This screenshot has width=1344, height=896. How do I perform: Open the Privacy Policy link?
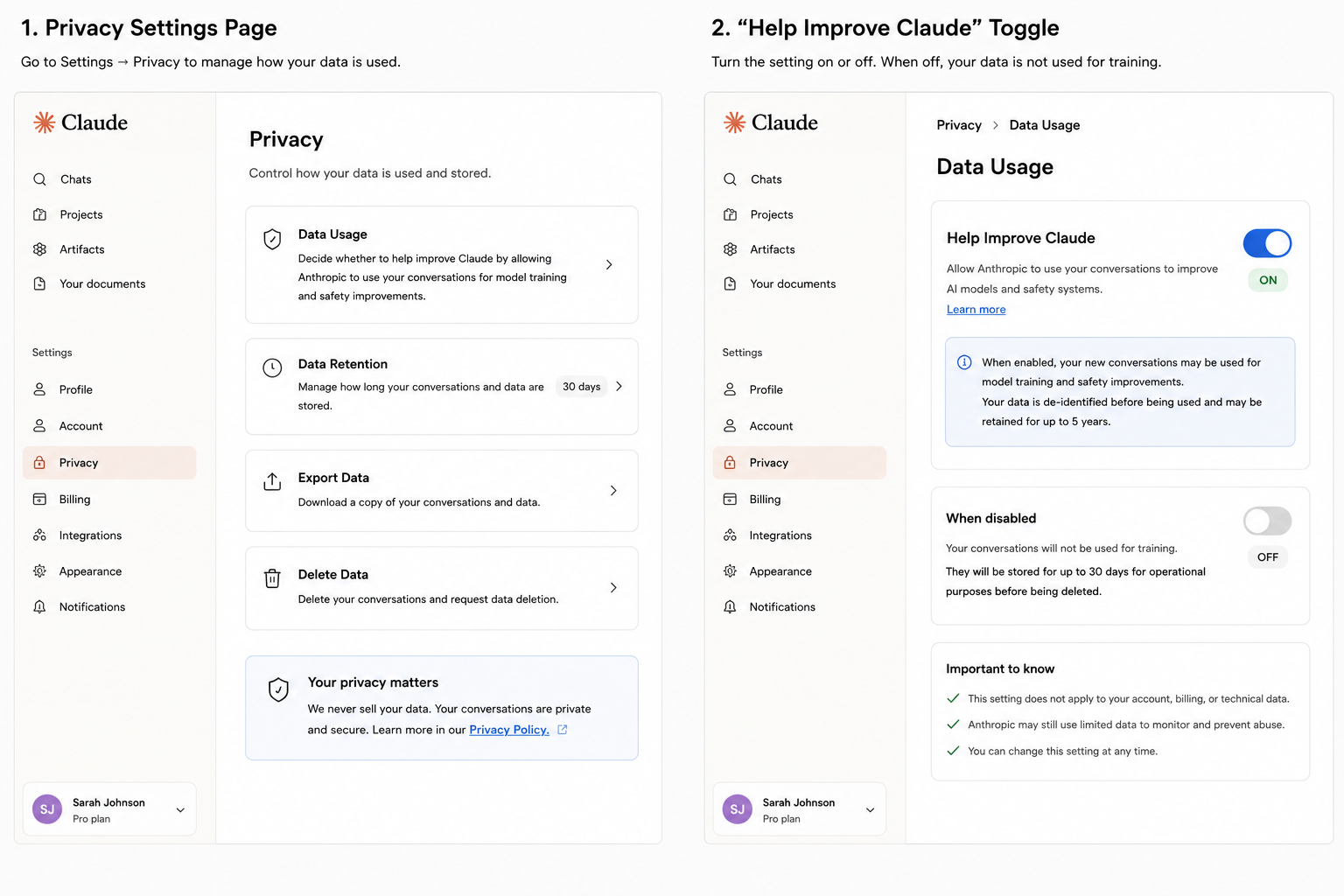(509, 730)
